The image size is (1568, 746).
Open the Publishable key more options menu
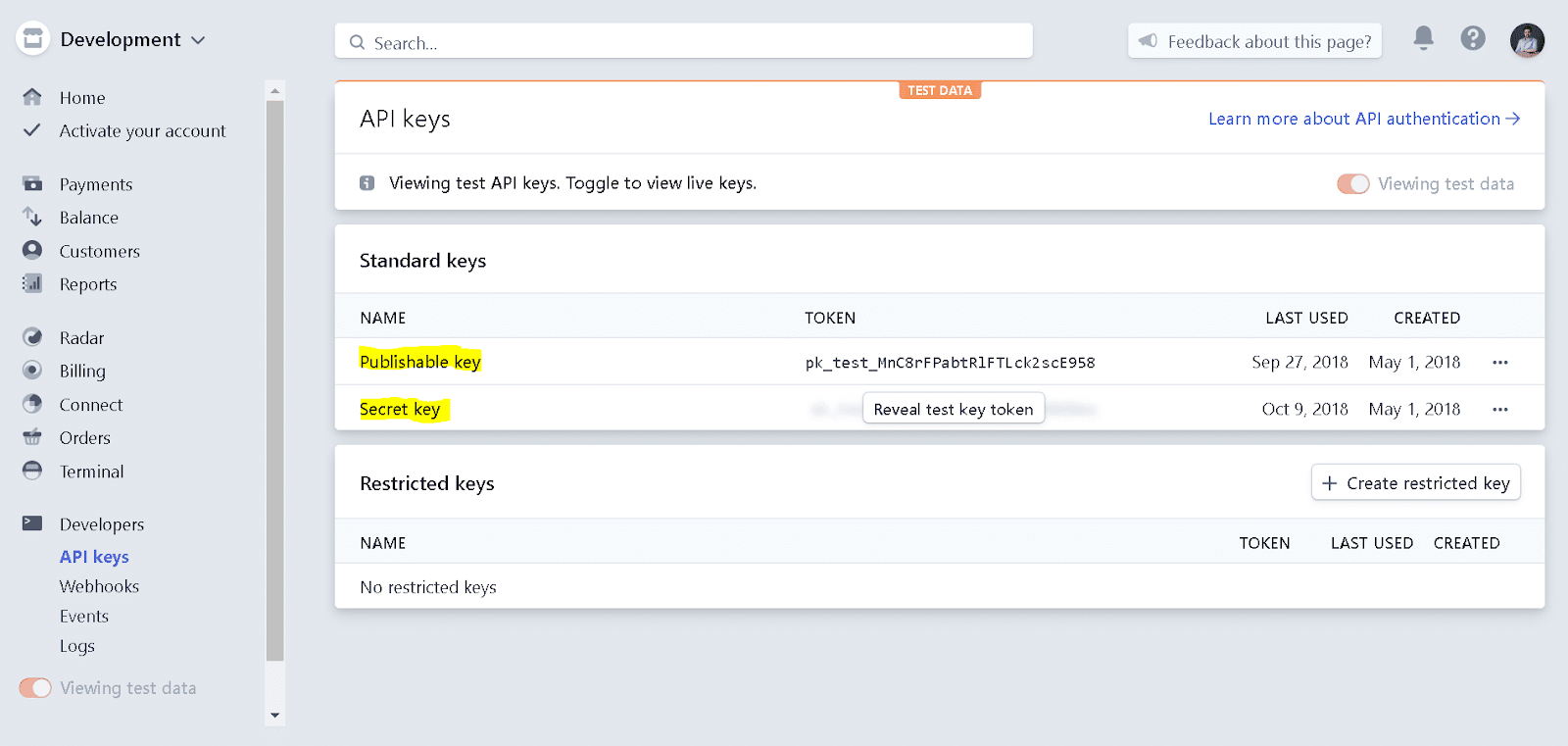[1500, 363]
